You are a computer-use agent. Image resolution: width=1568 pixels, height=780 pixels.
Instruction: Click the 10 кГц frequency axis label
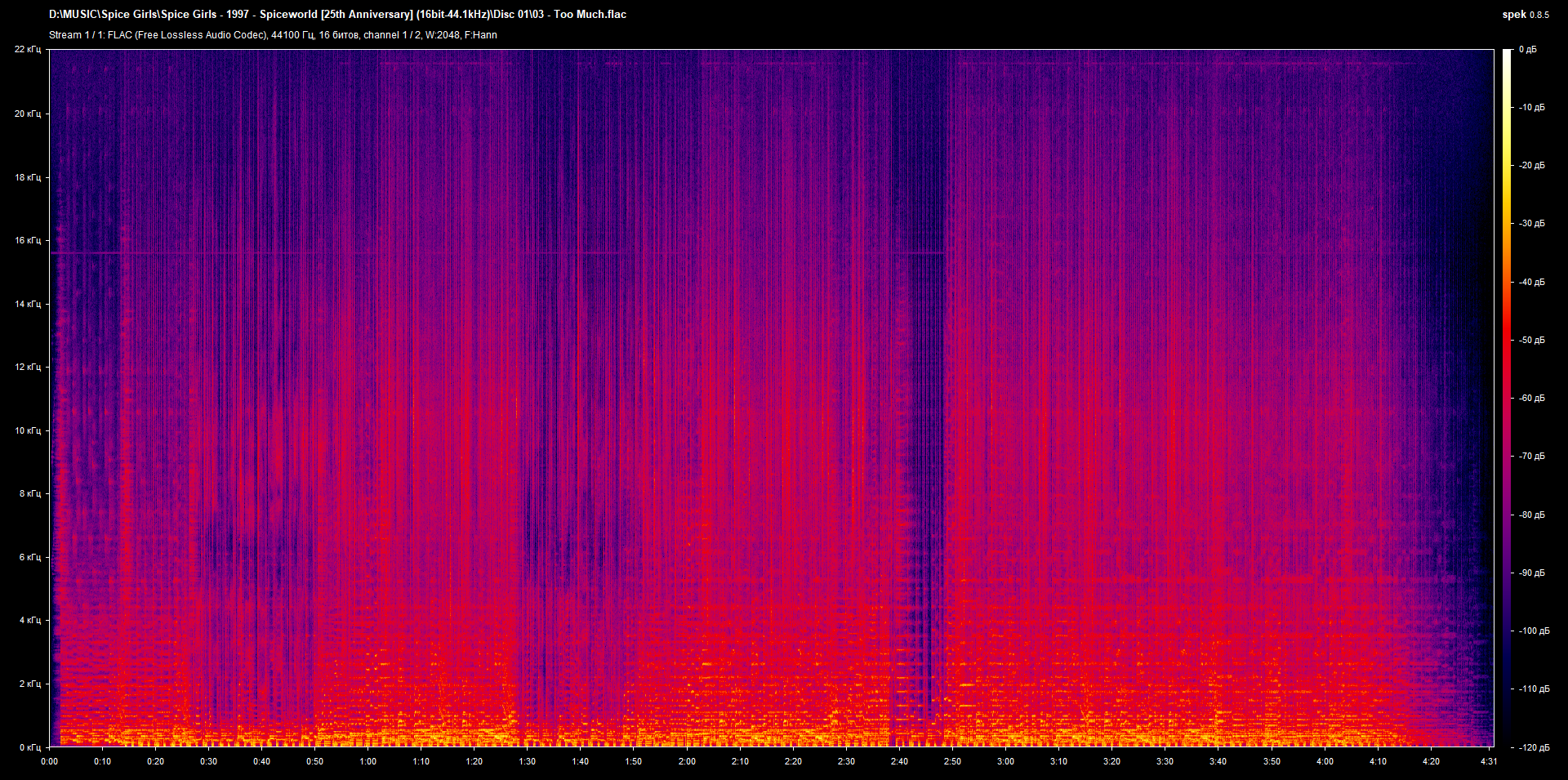tap(27, 430)
